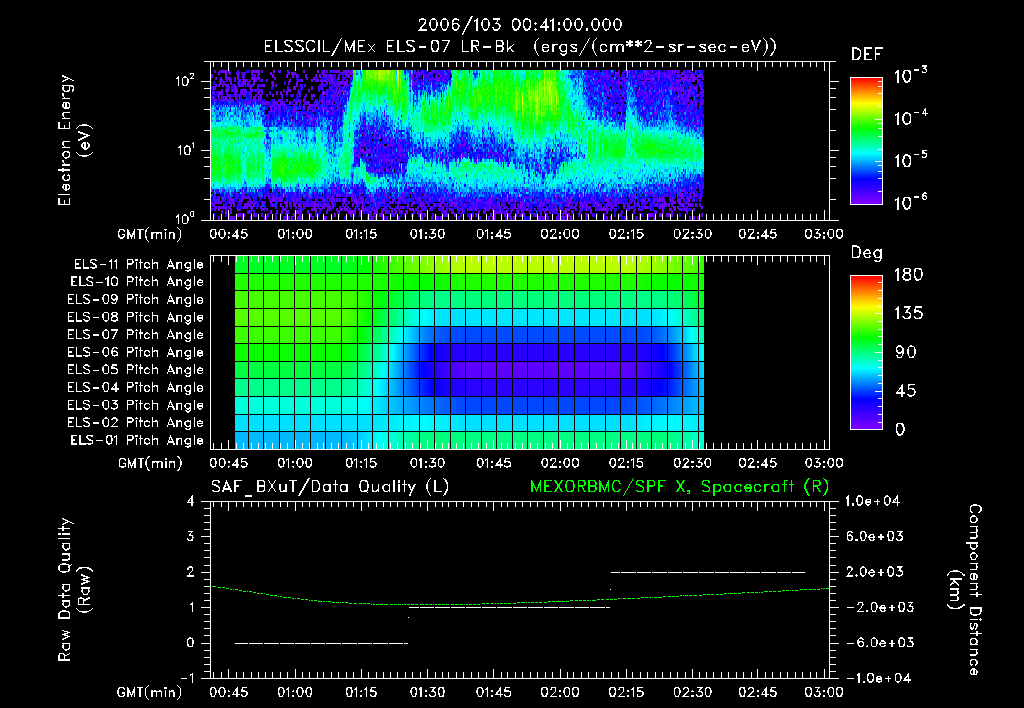The image size is (1024, 708).
Task: Click the 1.0e+04 distance axis label
Action: (x=873, y=501)
